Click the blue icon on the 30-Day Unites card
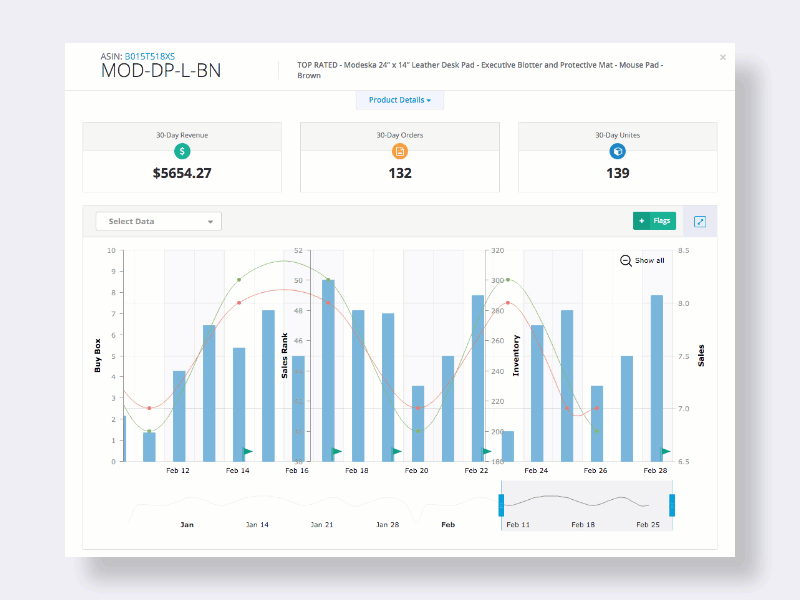The image size is (800, 600). 617,151
